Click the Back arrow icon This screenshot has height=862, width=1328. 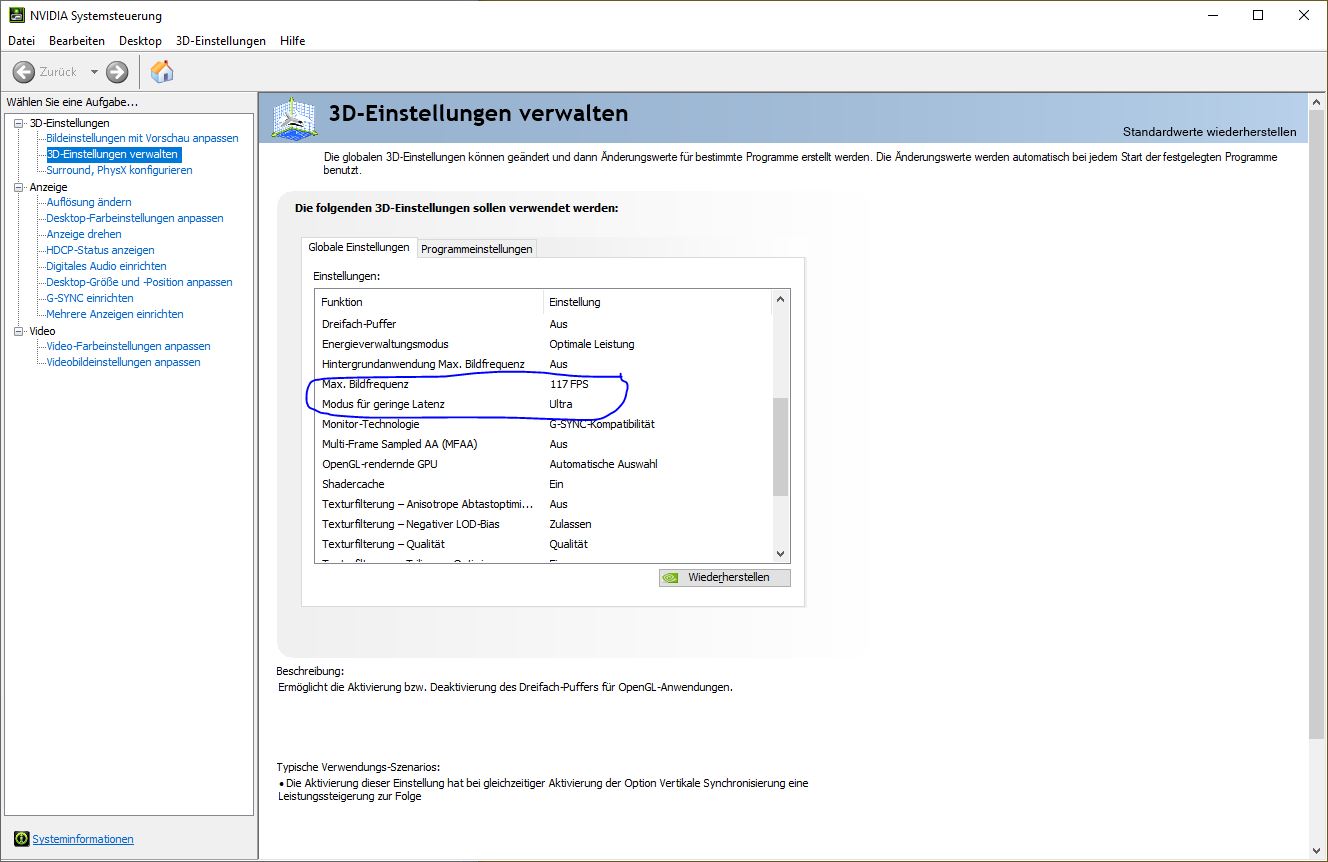pyautogui.click(x=24, y=72)
